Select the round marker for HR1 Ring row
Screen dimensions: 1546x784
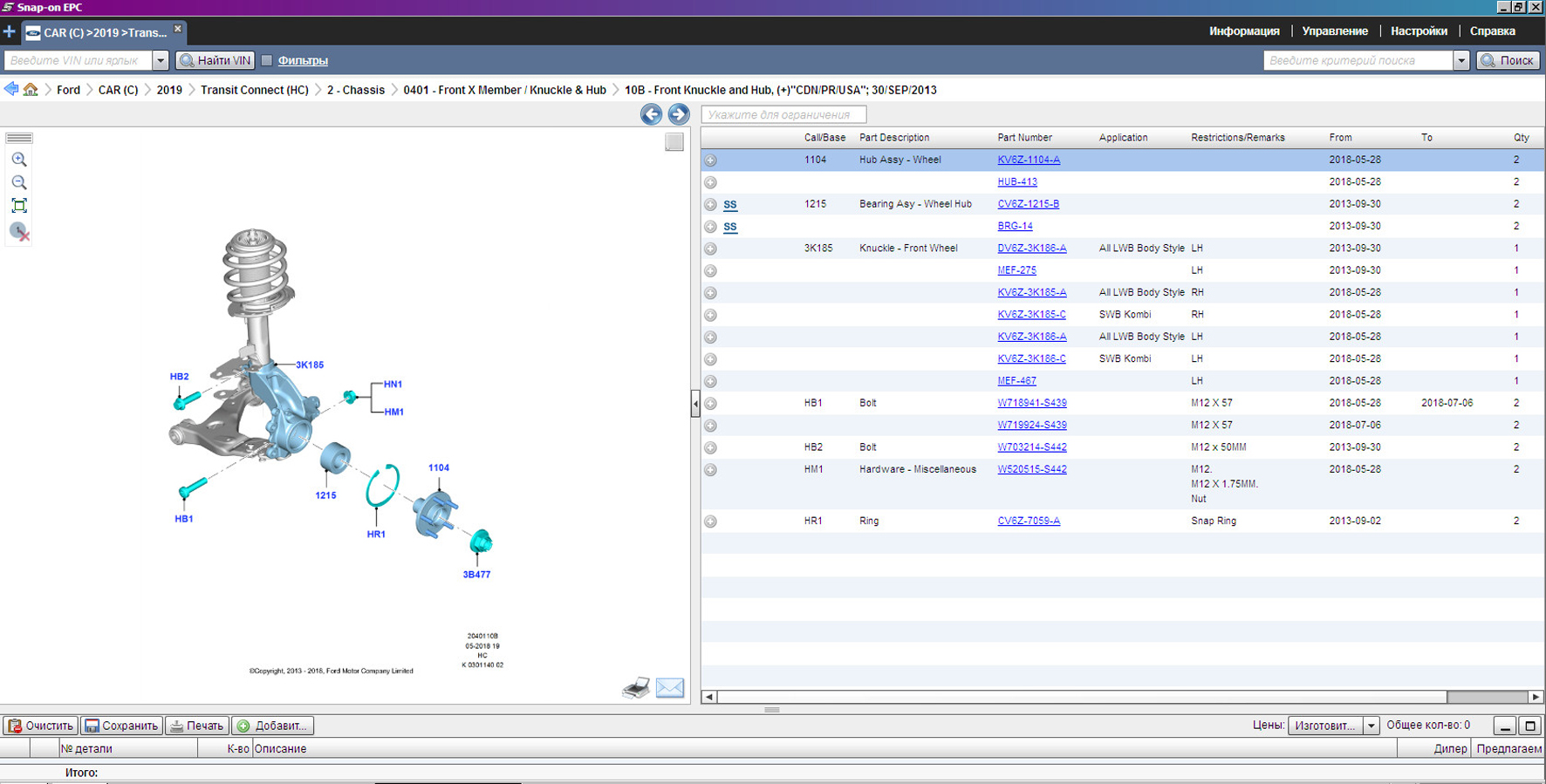(710, 522)
